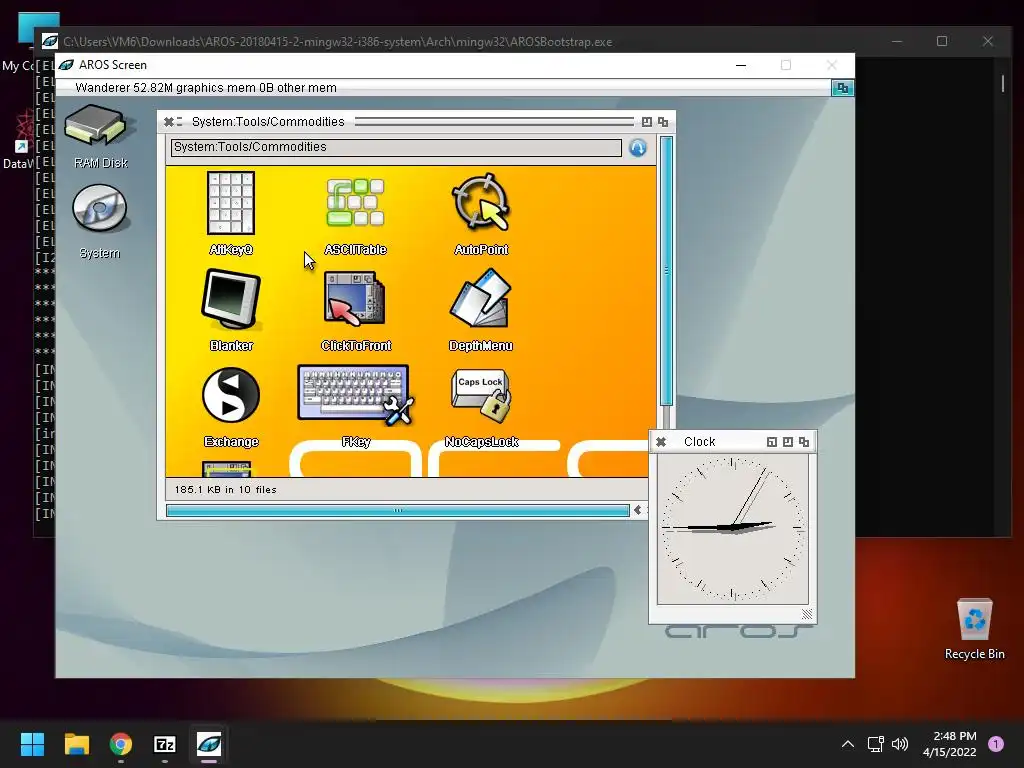This screenshot has width=1024, height=768.
Task: Select the NoCapsLock icon
Action: point(481,396)
